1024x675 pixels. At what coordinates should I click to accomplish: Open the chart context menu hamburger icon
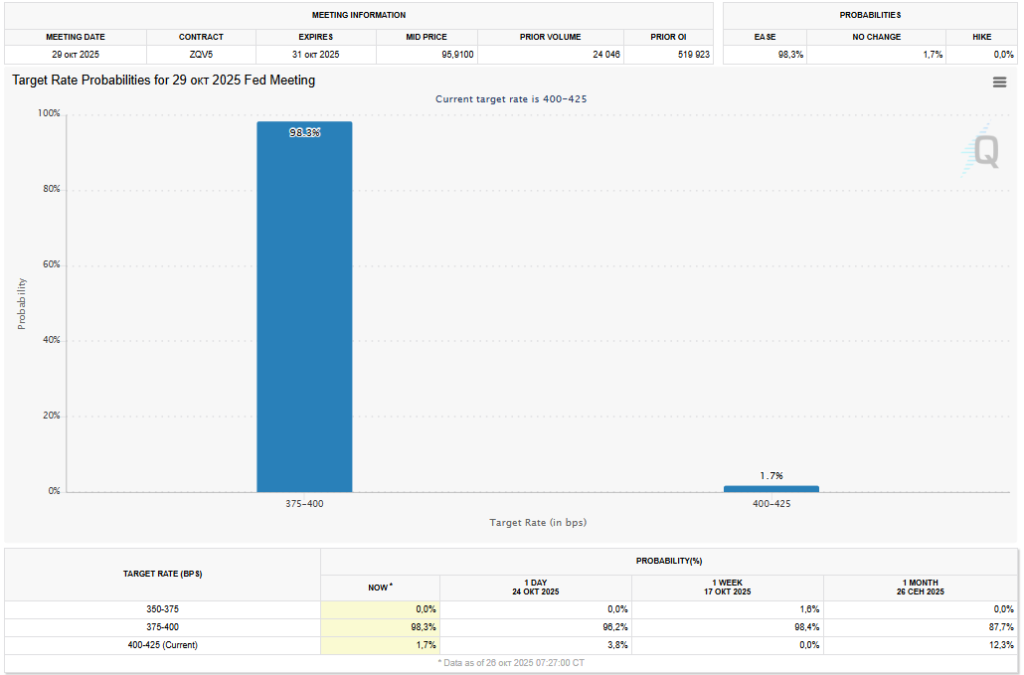[x=999, y=82]
